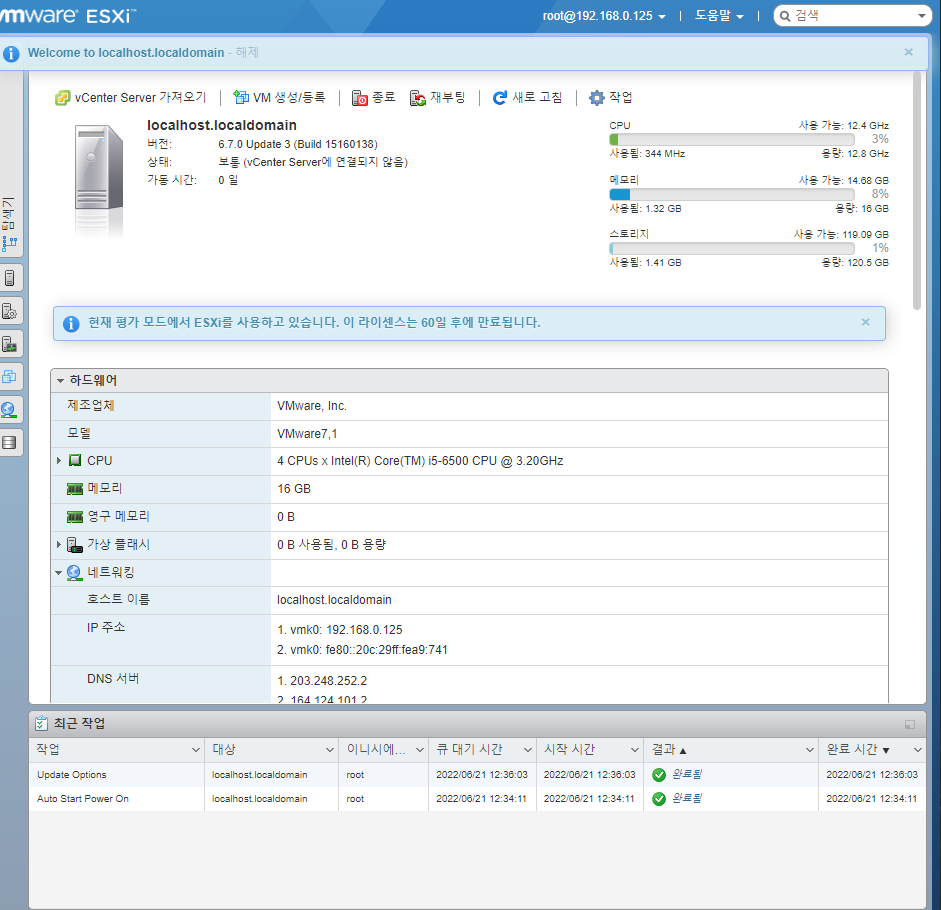Click the 최근 작업 clipboard icon
941x910 pixels.
(x=41, y=723)
